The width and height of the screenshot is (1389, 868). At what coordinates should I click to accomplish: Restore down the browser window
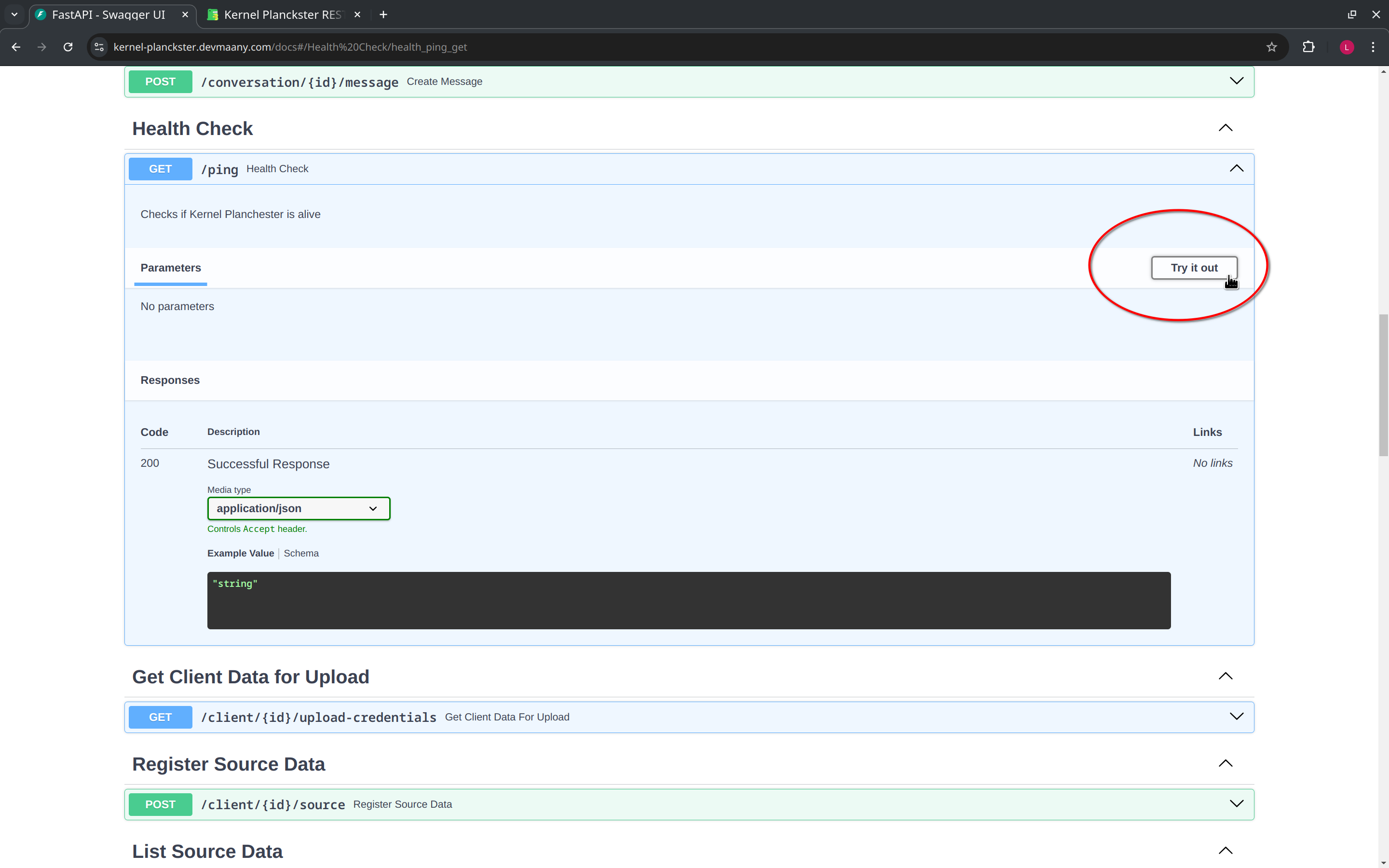1352,15
